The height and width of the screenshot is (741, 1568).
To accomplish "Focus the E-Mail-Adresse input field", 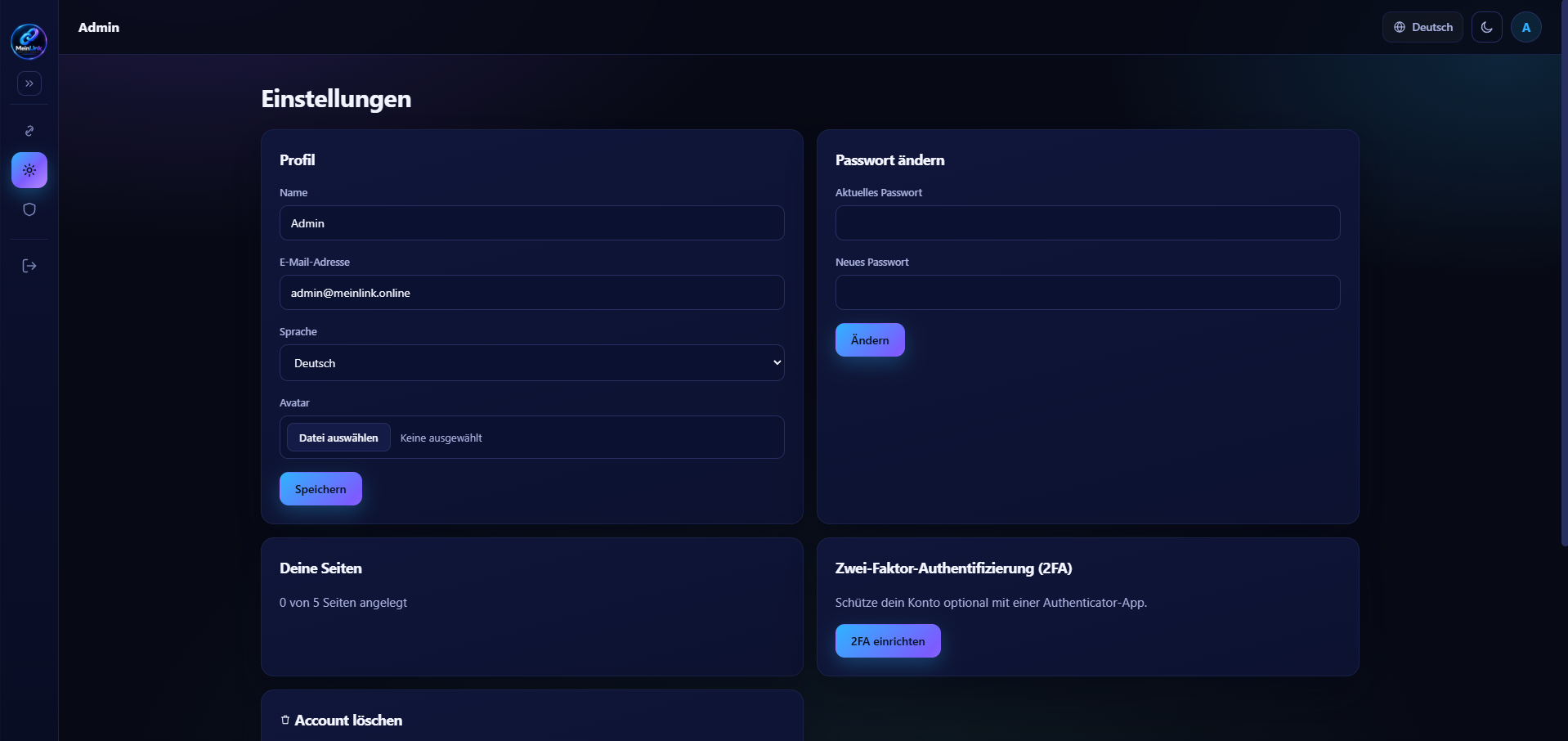I will click(532, 293).
